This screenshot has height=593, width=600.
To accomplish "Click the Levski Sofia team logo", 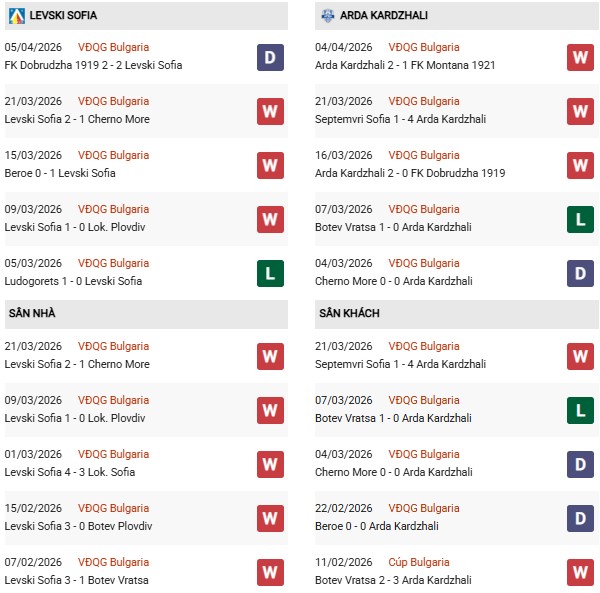I will coord(16,16).
